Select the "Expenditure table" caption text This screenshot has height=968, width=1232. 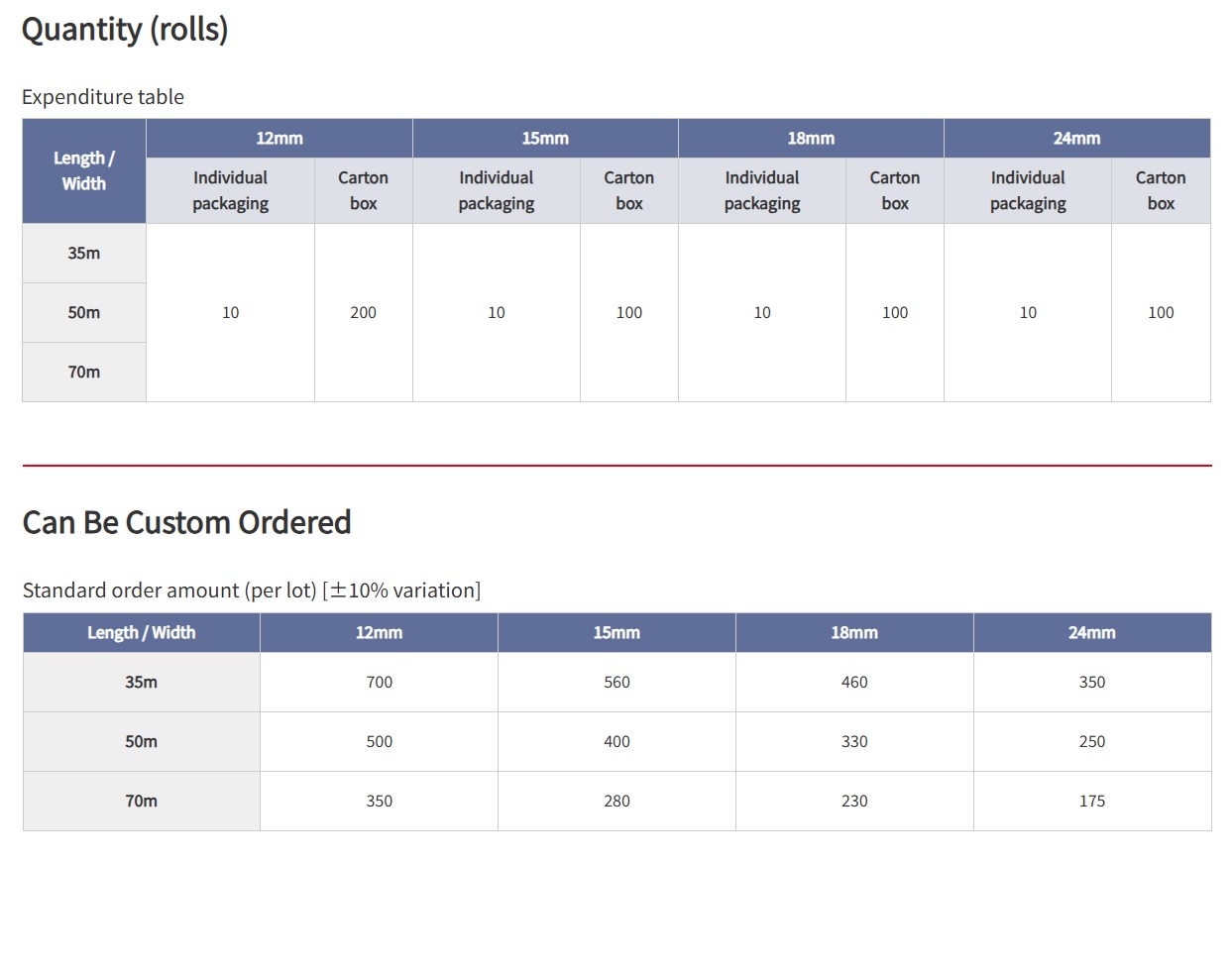click(103, 97)
